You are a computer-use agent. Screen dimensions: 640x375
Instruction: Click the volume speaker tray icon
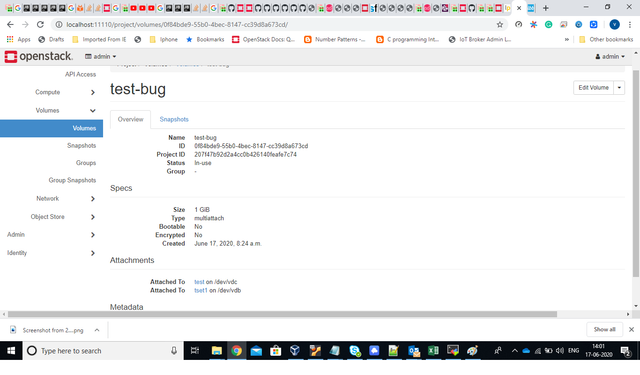560,351
